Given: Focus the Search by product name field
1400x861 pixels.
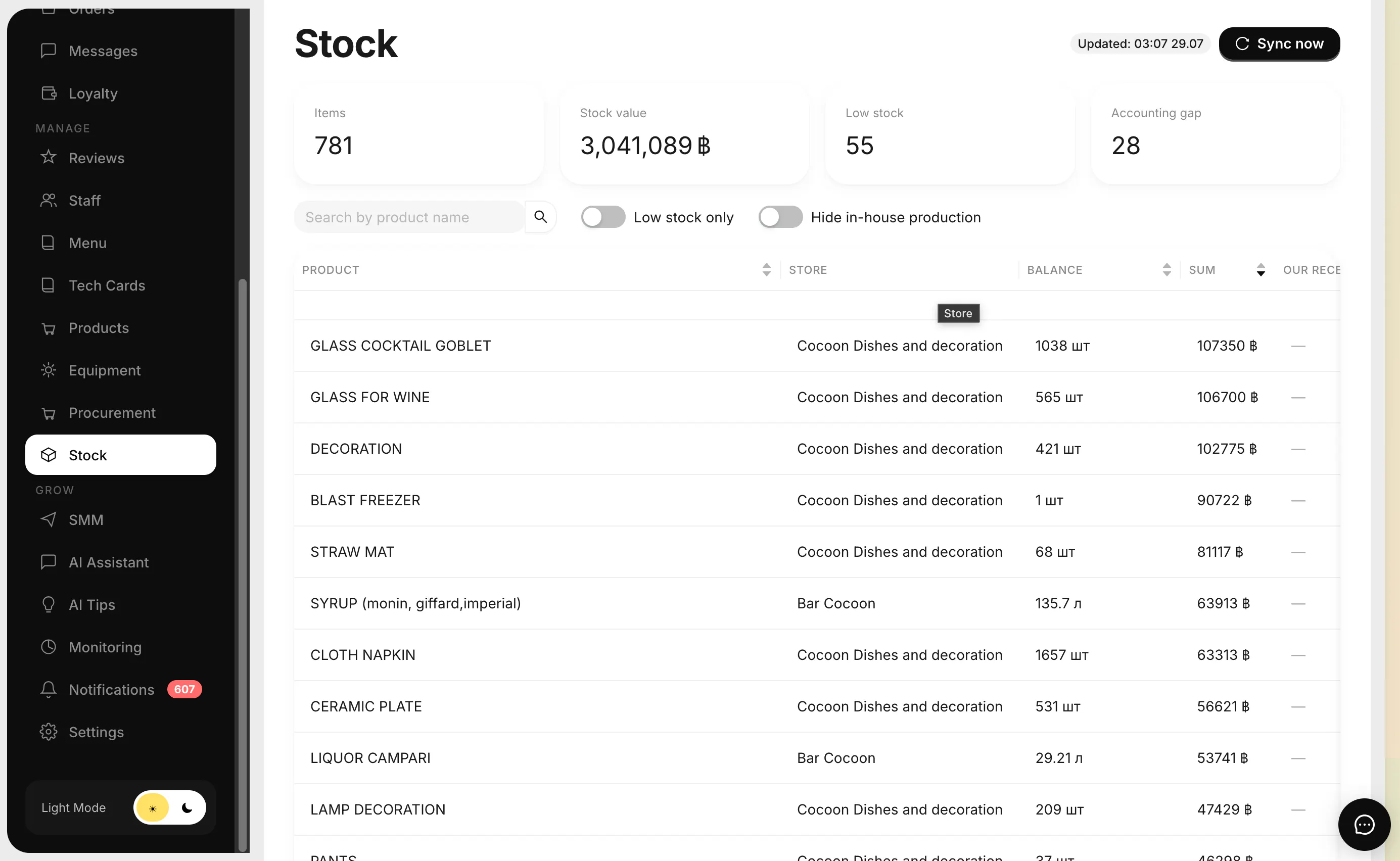Looking at the screenshot, I should pos(409,217).
